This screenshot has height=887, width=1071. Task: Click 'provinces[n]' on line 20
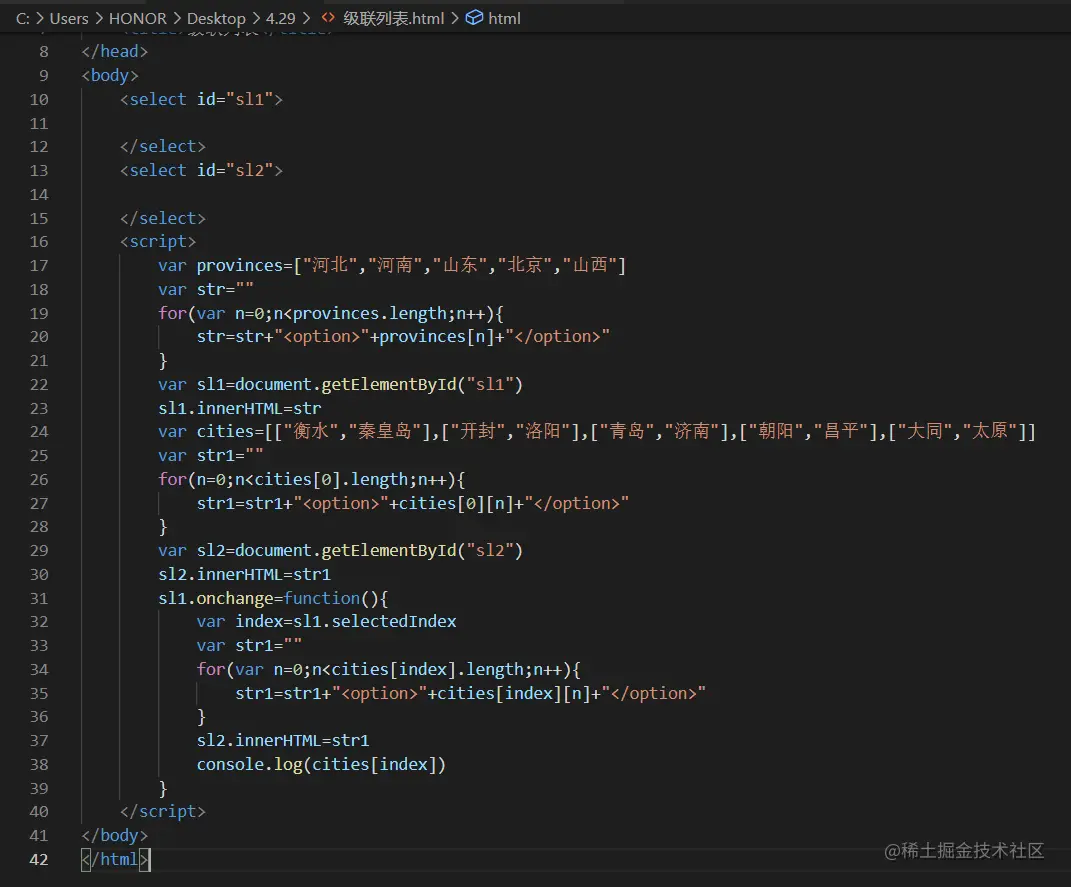click(436, 337)
